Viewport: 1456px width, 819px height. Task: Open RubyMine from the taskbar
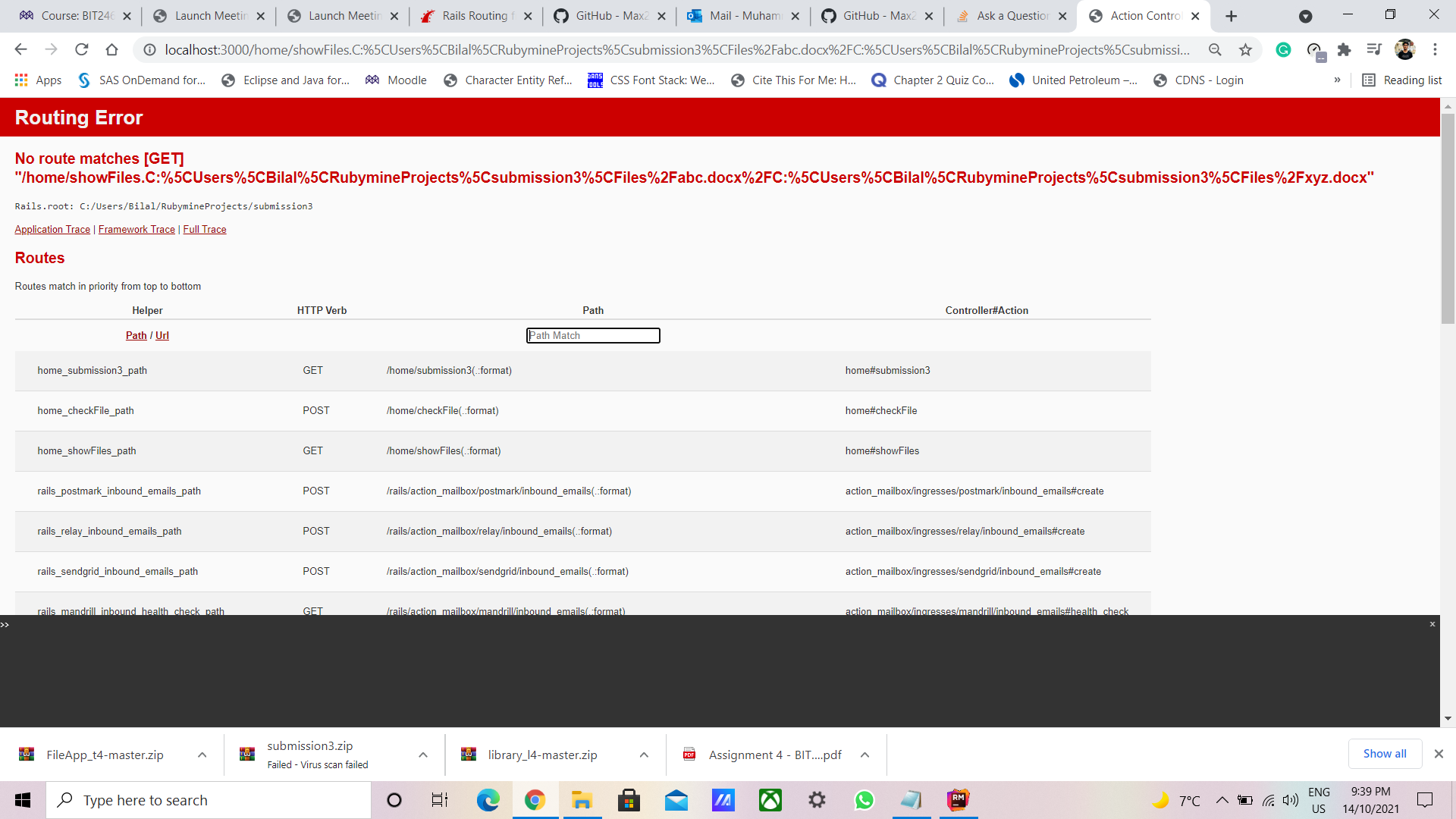[958, 800]
